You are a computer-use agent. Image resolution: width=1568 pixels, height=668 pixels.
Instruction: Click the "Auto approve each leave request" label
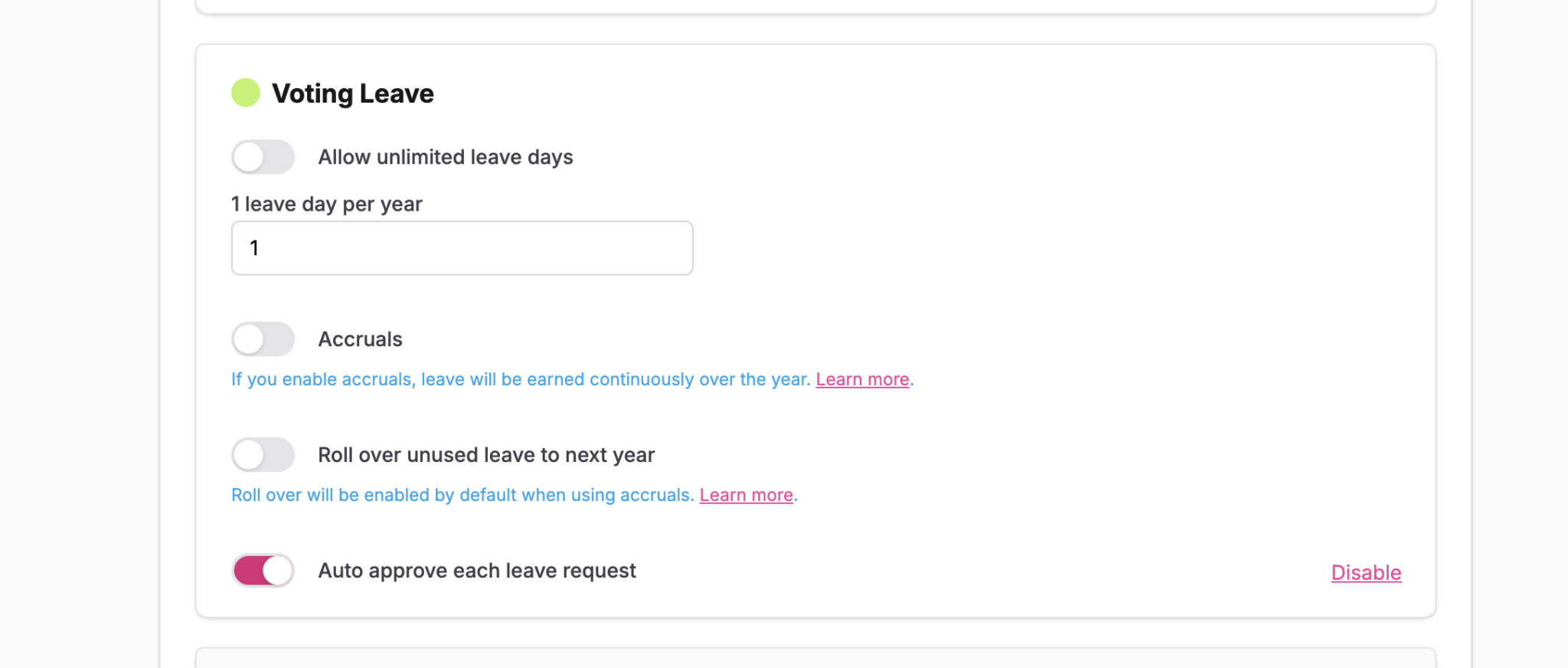tap(477, 571)
